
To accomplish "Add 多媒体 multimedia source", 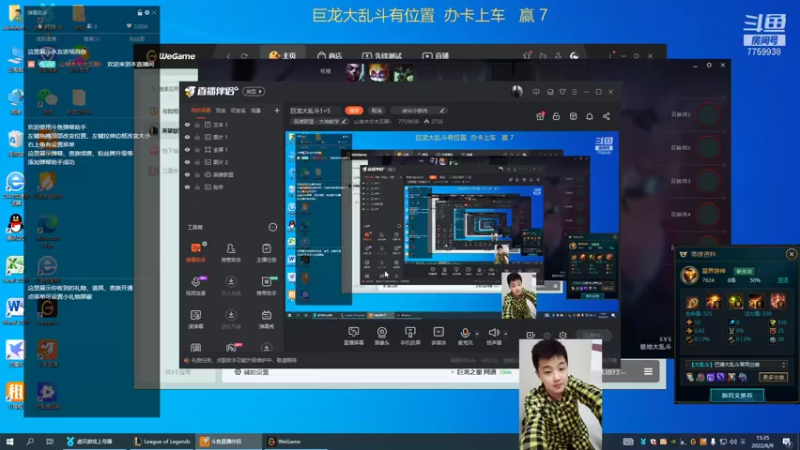I will pos(438,336).
